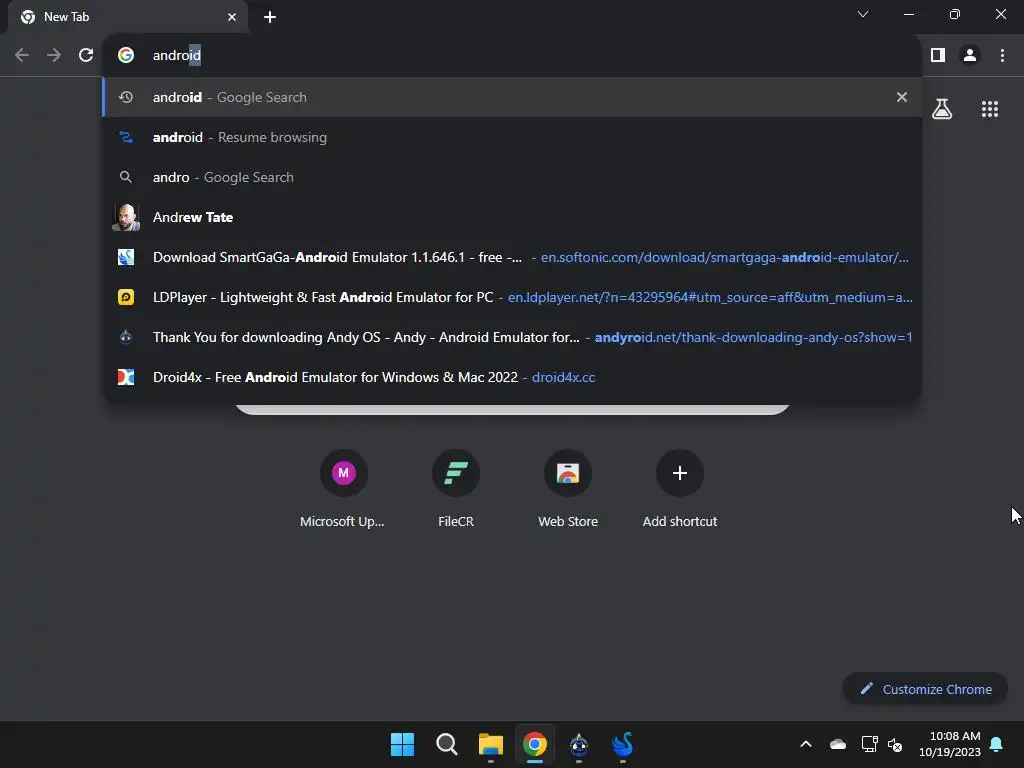Click the Customize Chrome button

coord(925,689)
